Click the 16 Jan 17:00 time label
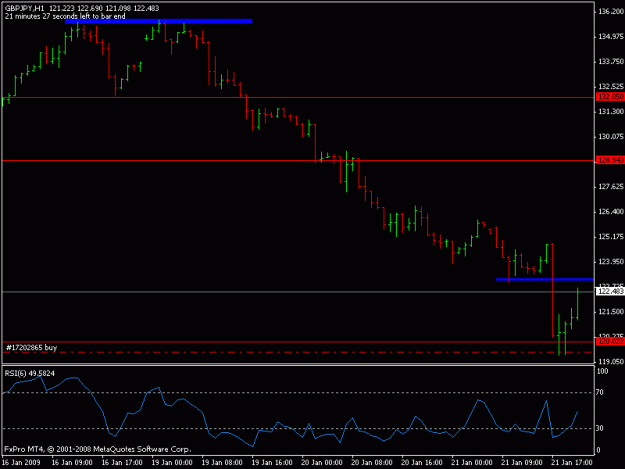Viewport: 625px width, 469px height. [x=122, y=463]
